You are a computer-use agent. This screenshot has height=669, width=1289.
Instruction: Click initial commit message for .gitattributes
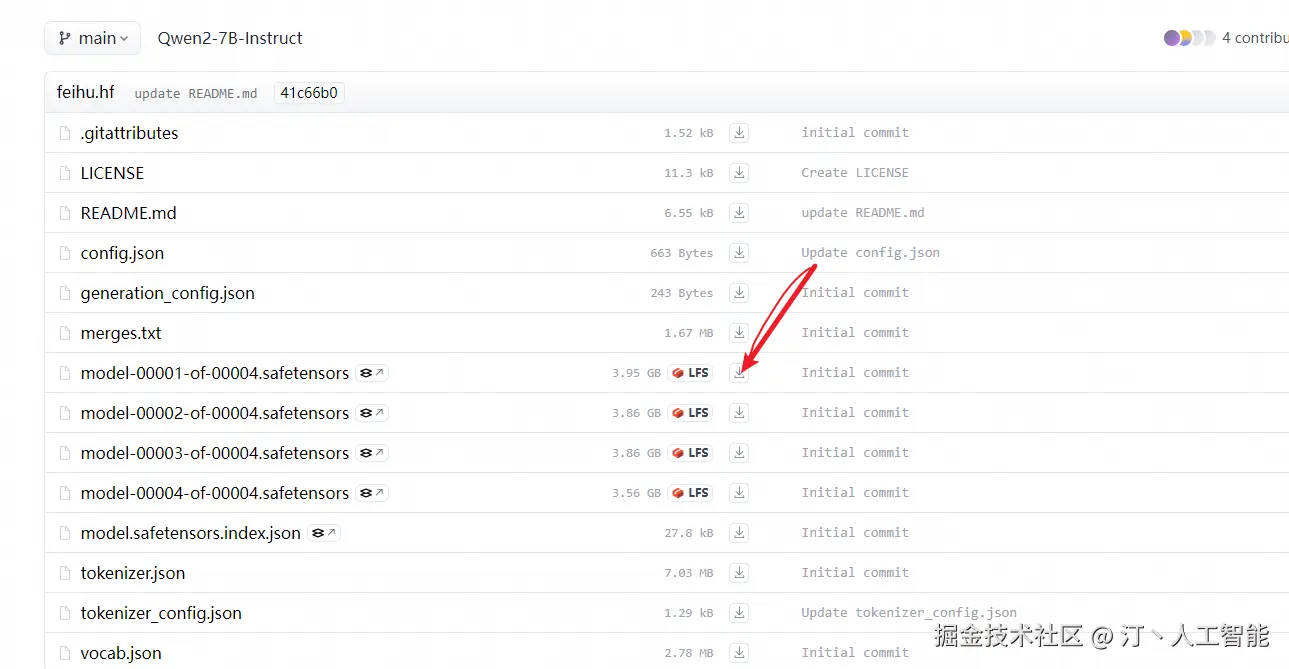(x=855, y=132)
